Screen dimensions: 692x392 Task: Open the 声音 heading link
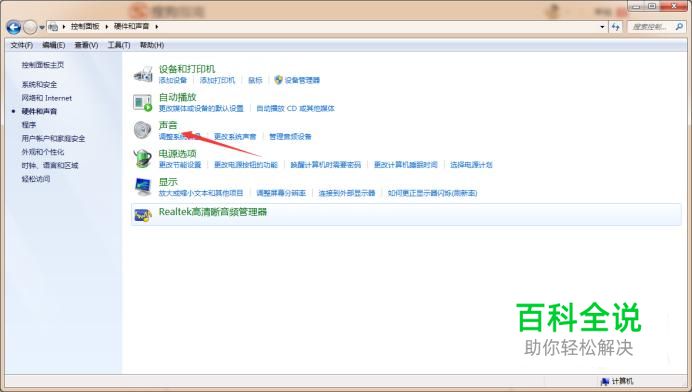168,125
